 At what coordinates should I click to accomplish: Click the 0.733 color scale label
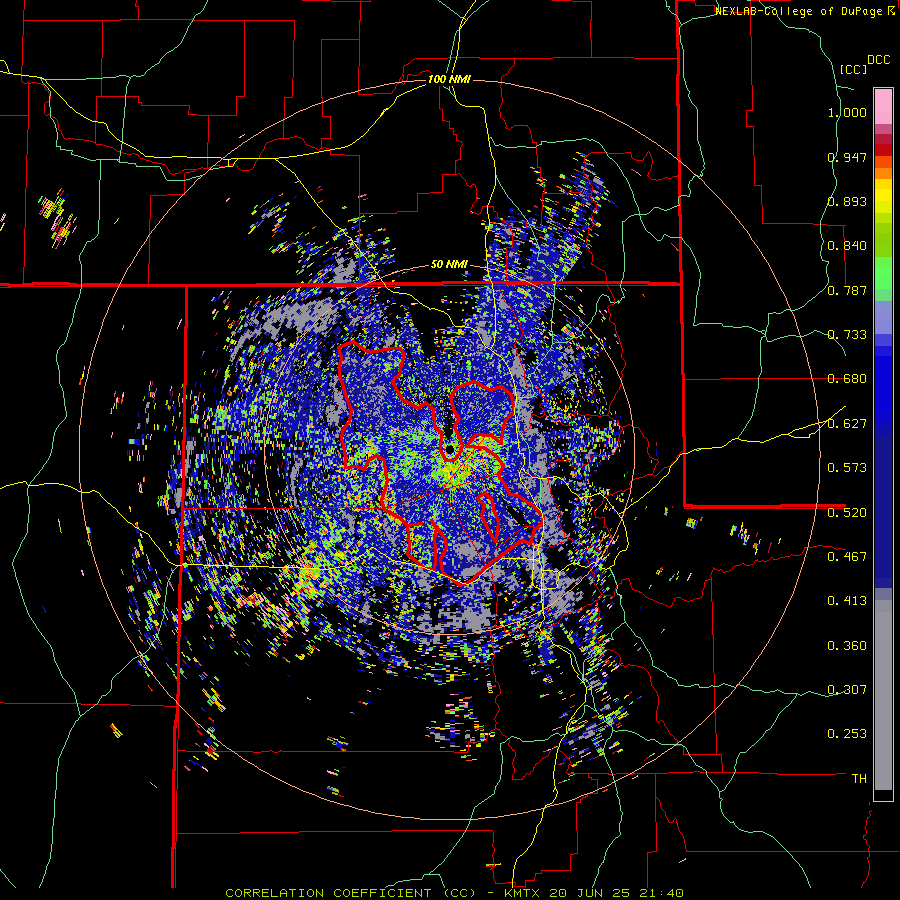(x=847, y=335)
